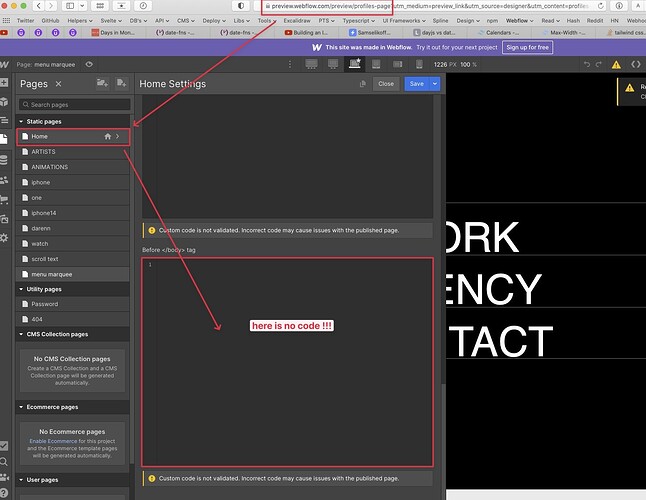The height and width of the screenshot is (500, 646).
Task: Open the search magnifier icon at sidebar bottom
Action: coord(4,462)
